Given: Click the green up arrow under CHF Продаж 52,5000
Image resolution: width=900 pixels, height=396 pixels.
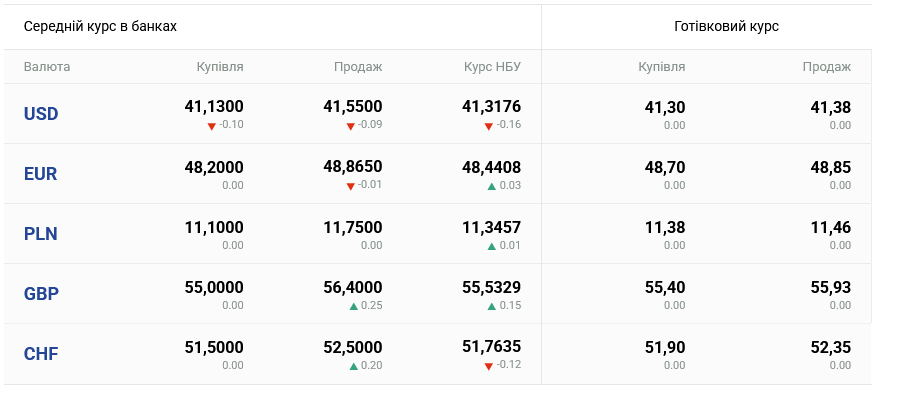Looking at the screenshot, I should pyautogui.click(x=354, y=366).
